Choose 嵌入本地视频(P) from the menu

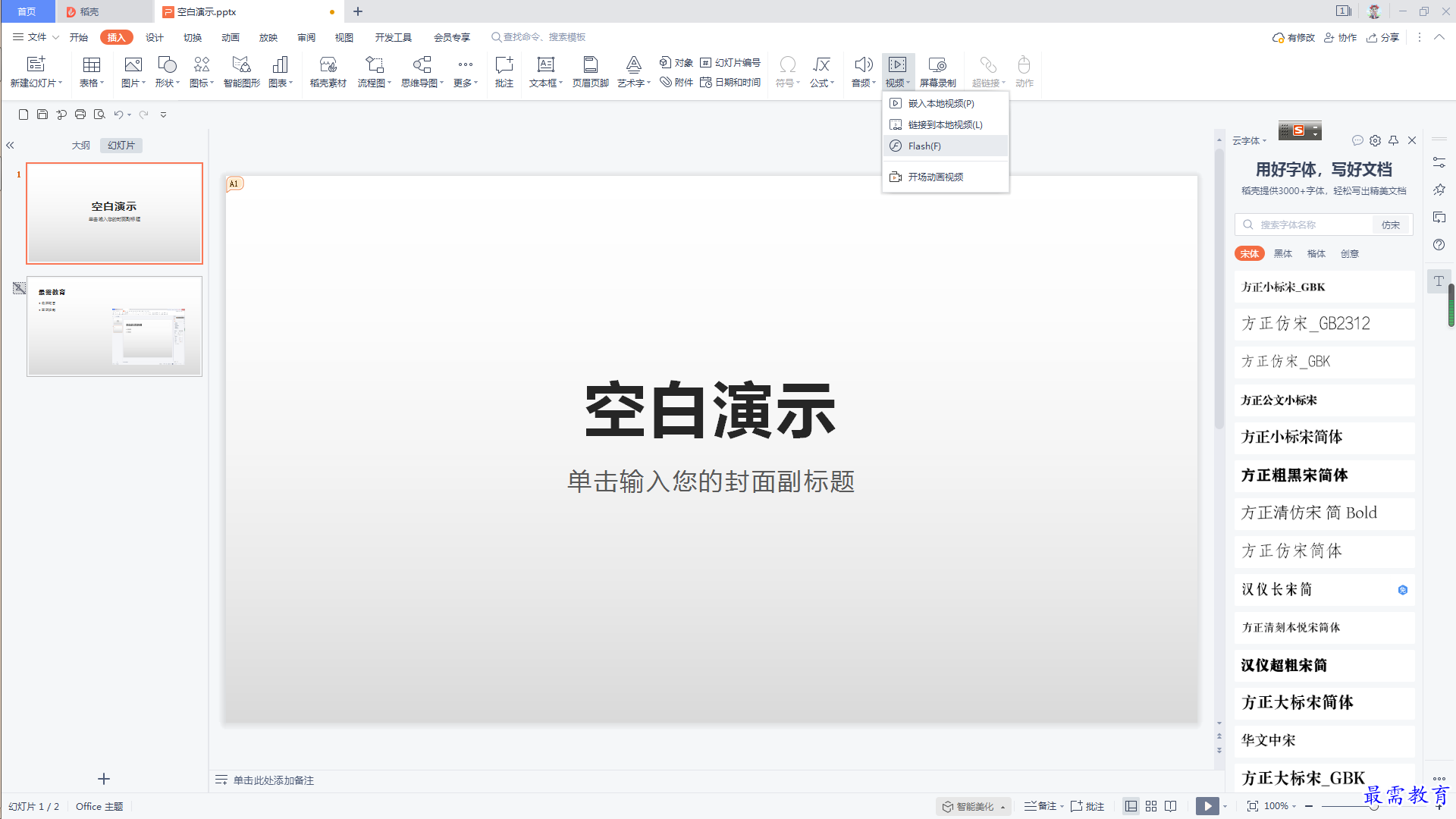946,103
